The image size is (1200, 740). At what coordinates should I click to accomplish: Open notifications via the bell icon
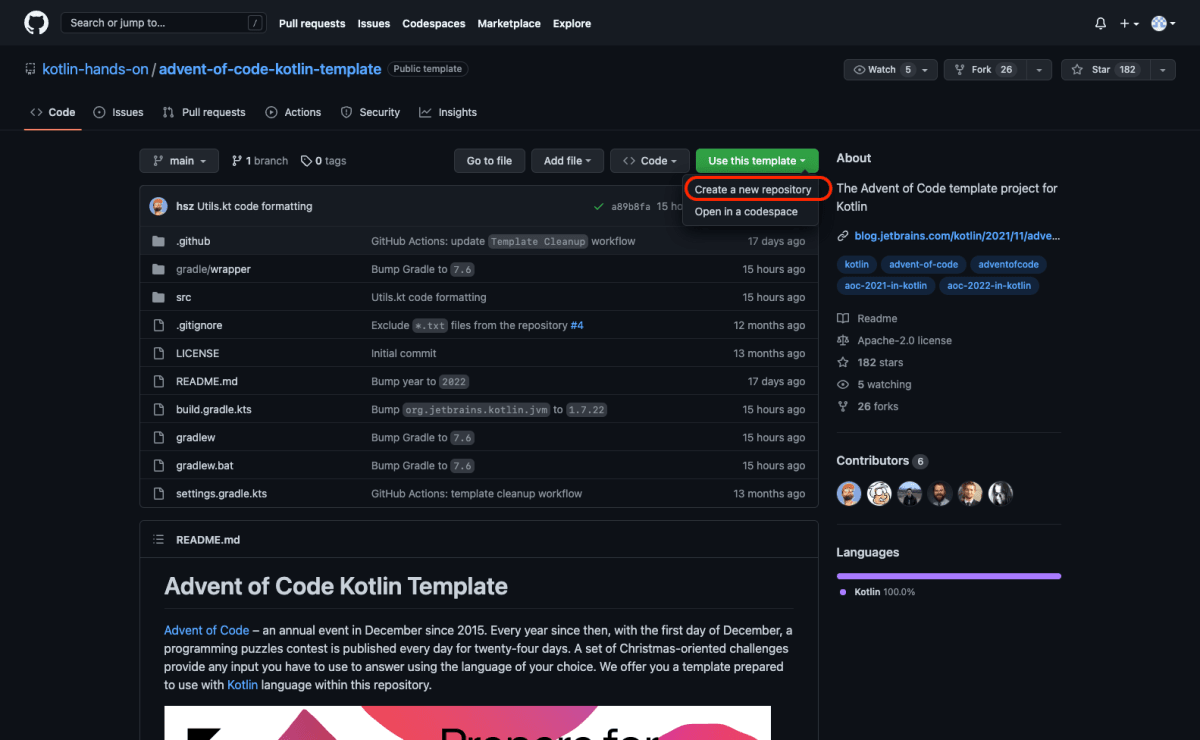pos(1100,22)
